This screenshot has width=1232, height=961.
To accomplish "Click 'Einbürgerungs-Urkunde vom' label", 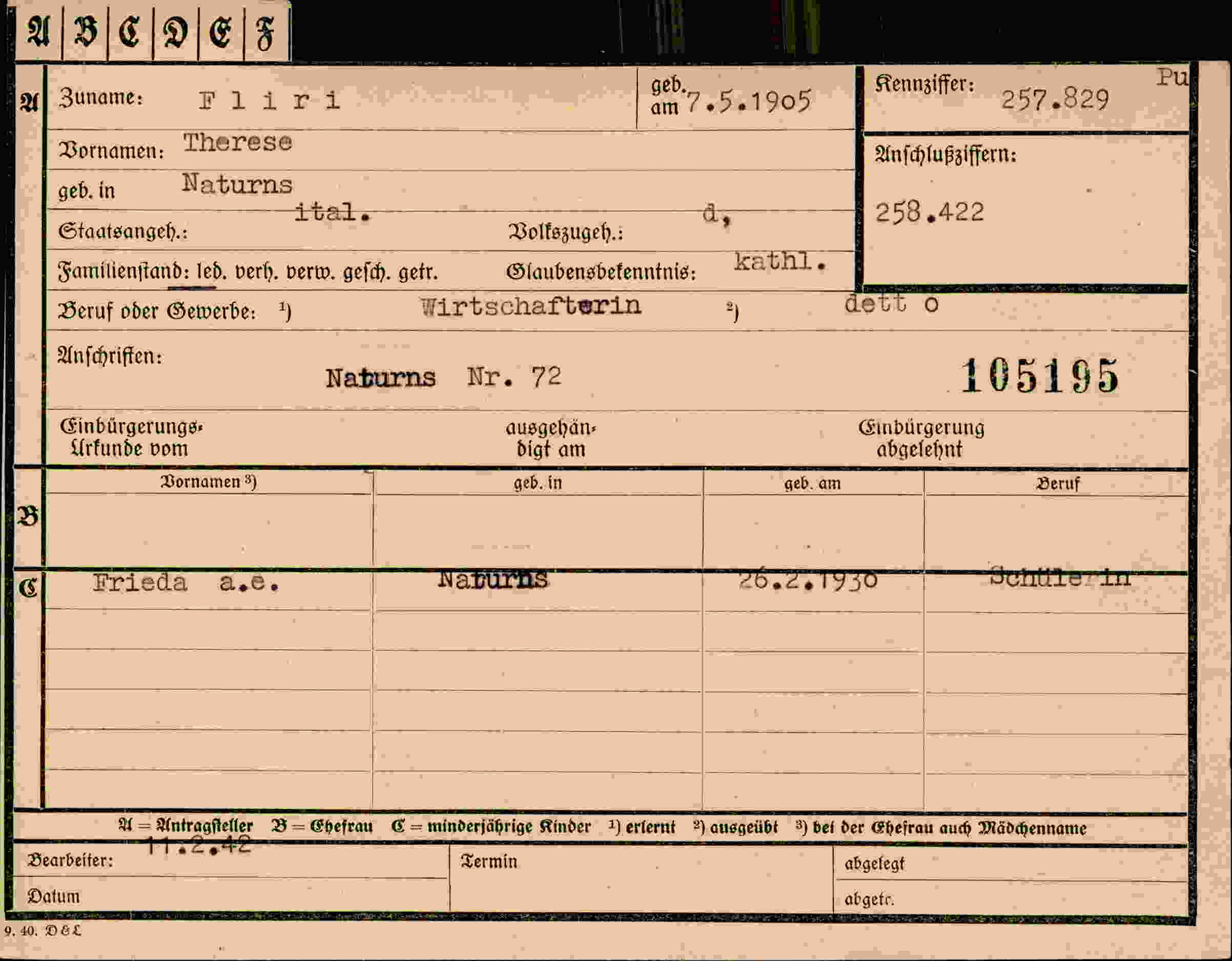I will [x=131, y=437].
